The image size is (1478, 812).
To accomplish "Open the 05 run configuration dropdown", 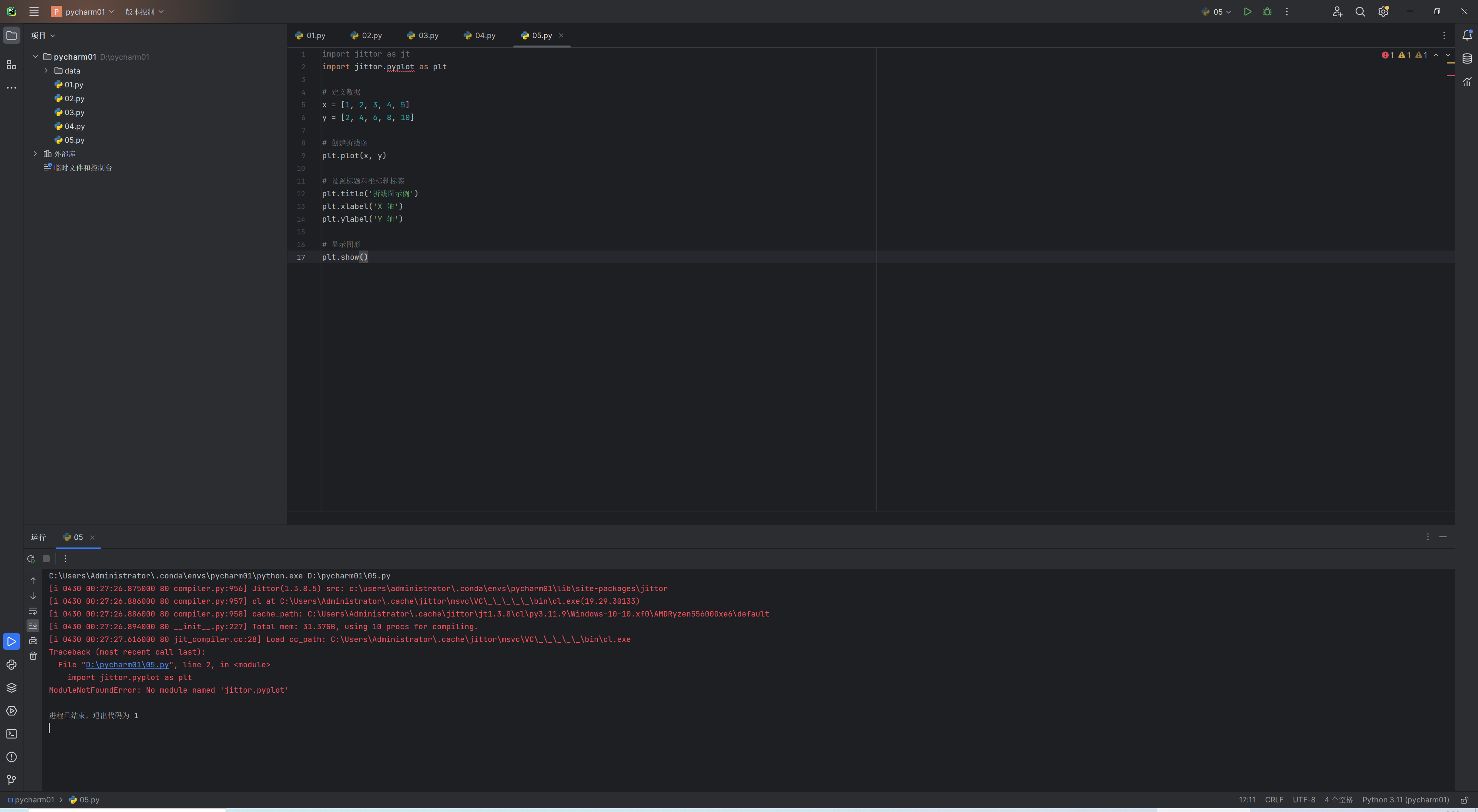I will coord(1217,12).
